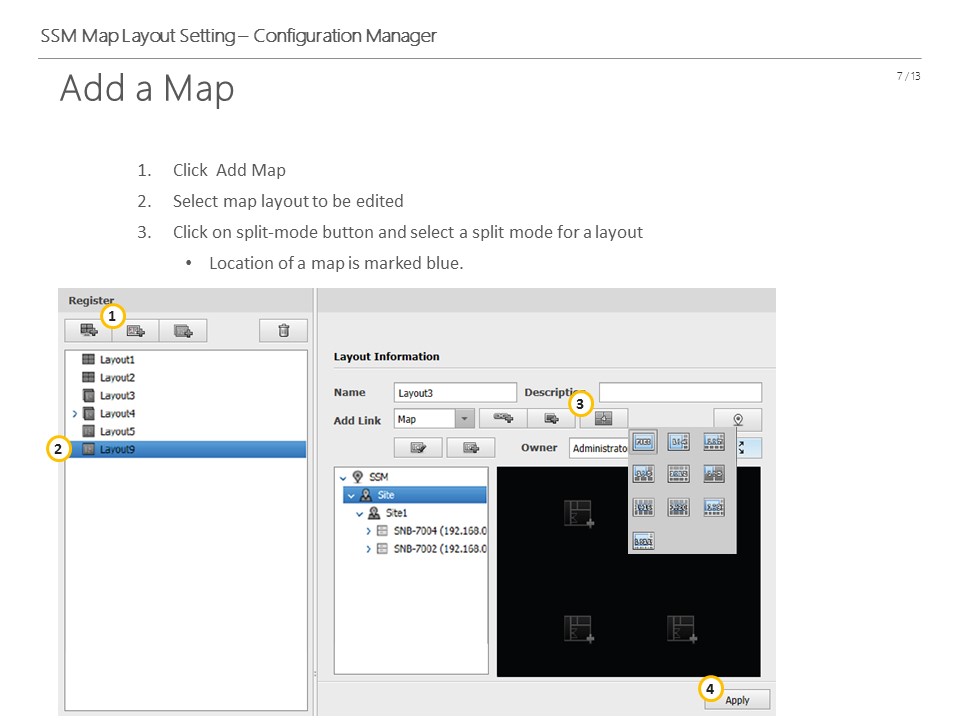960x720 pixels.
Task: Open the split-mode button
Action: tap(604, 418)
